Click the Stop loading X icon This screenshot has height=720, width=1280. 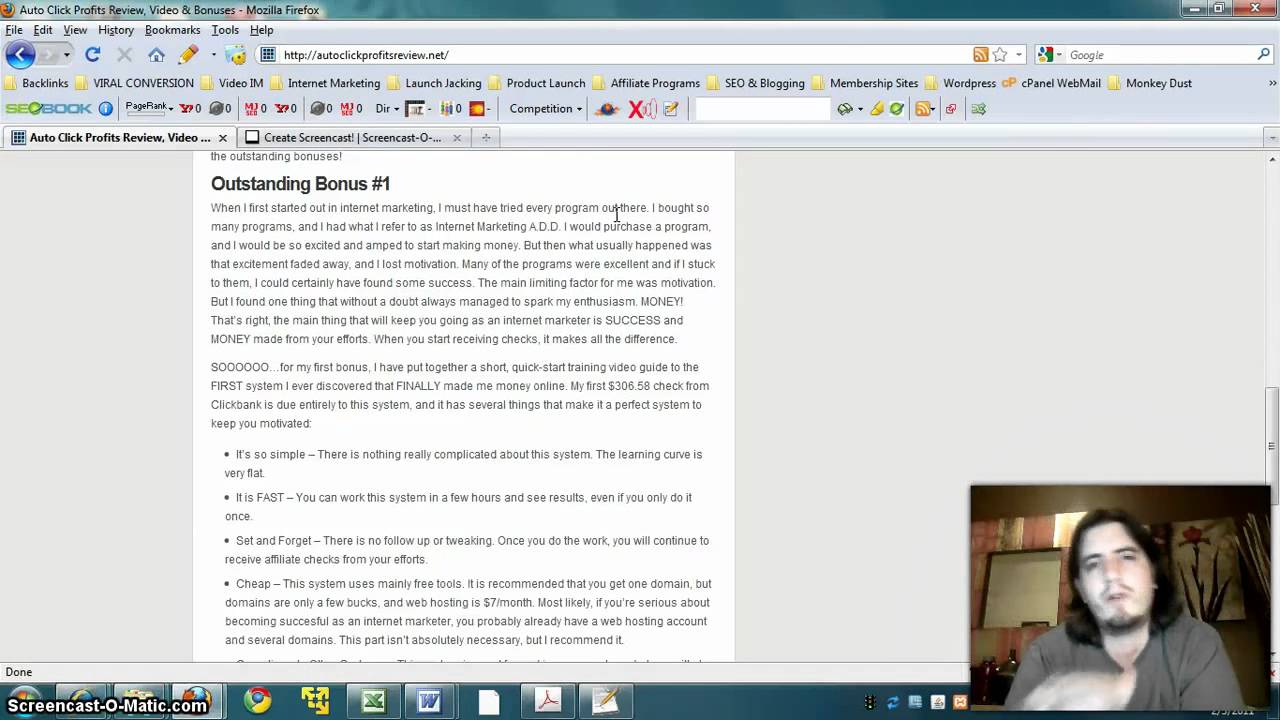point(124,55)
